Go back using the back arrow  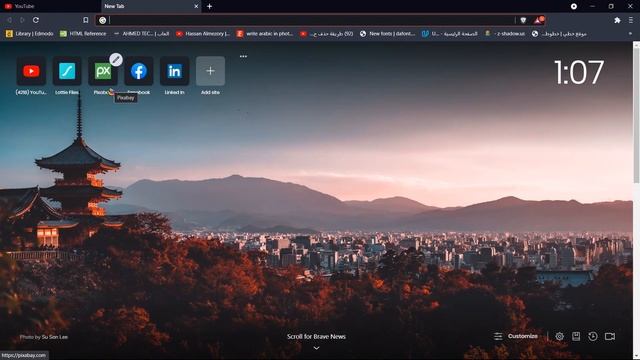click(x=9, y=20)
